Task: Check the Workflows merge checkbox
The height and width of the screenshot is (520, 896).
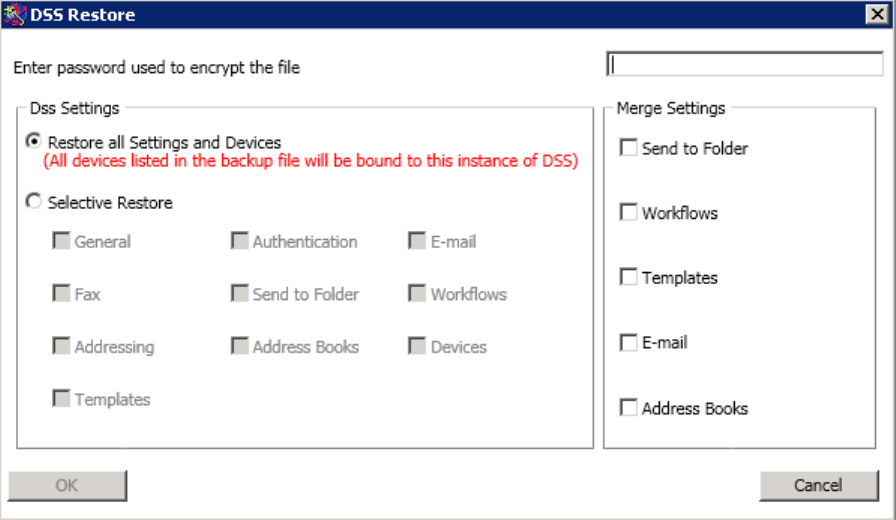Action: [x=629, y=213]
